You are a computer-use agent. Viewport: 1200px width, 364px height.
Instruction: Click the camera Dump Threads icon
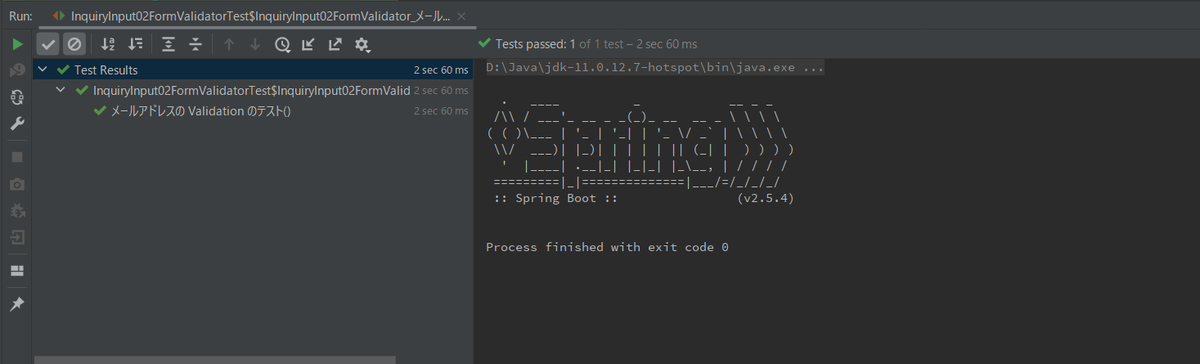coord(17,184)
